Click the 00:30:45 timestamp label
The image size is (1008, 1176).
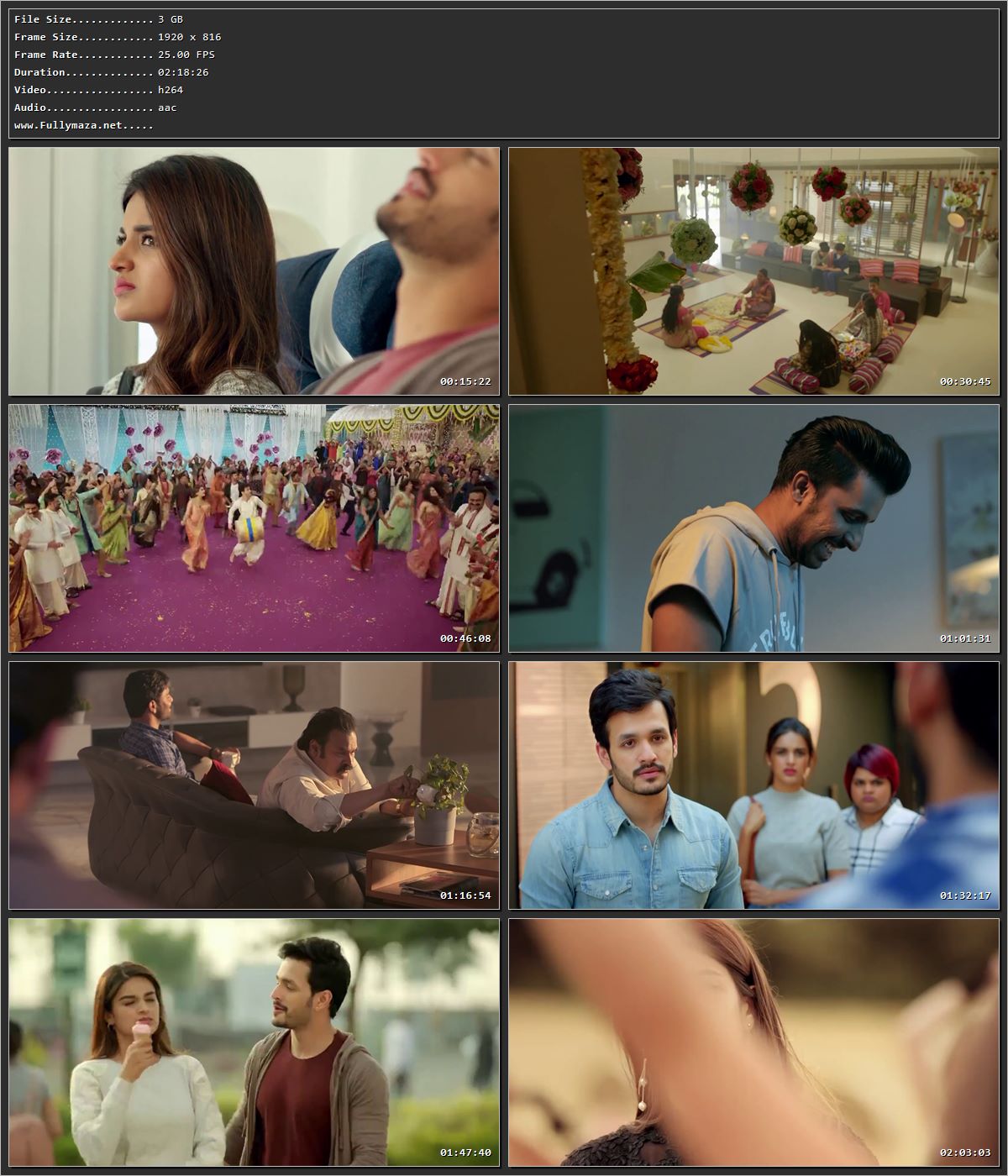(965, 381)
